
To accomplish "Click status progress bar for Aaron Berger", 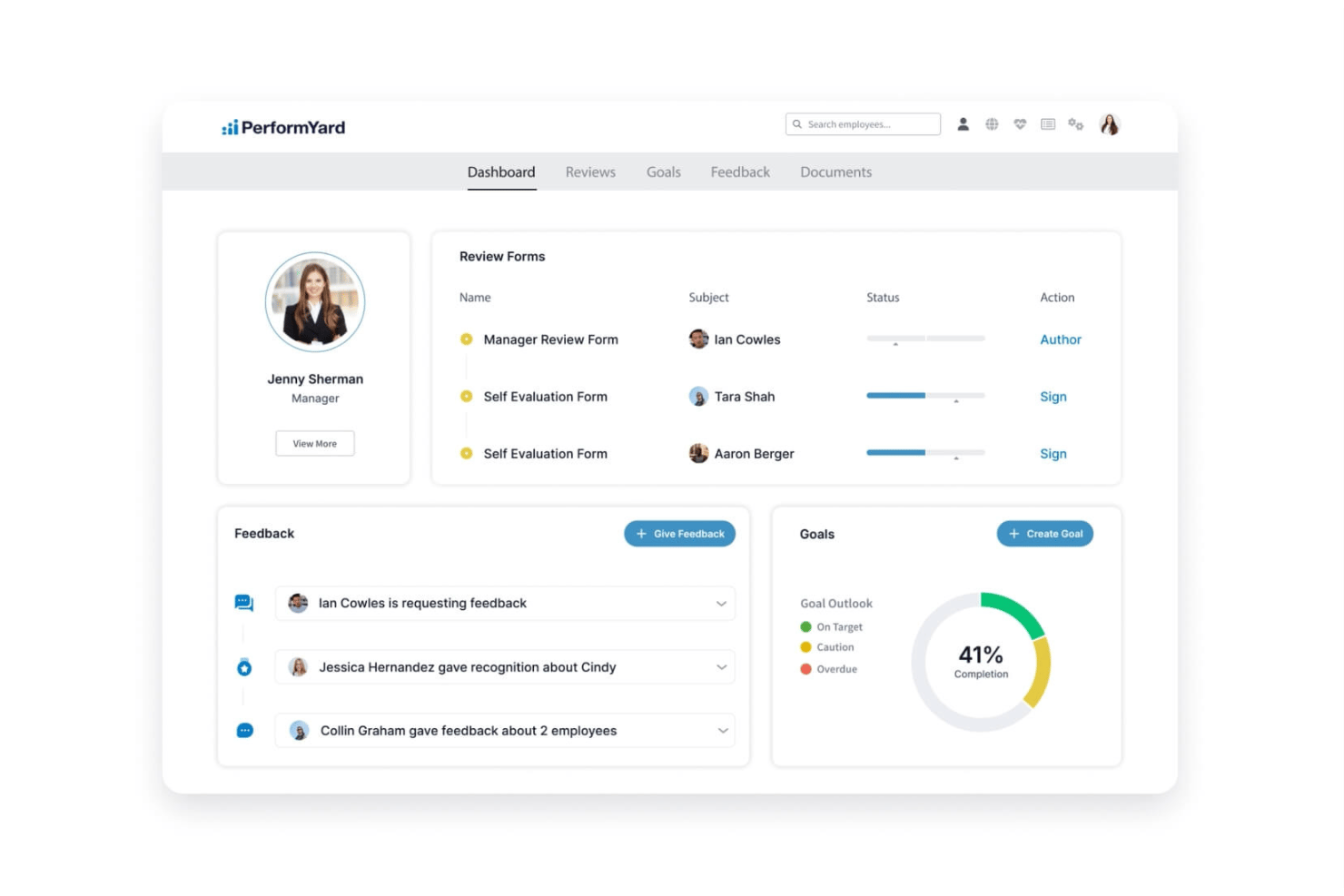I will (x=925, y=452).
